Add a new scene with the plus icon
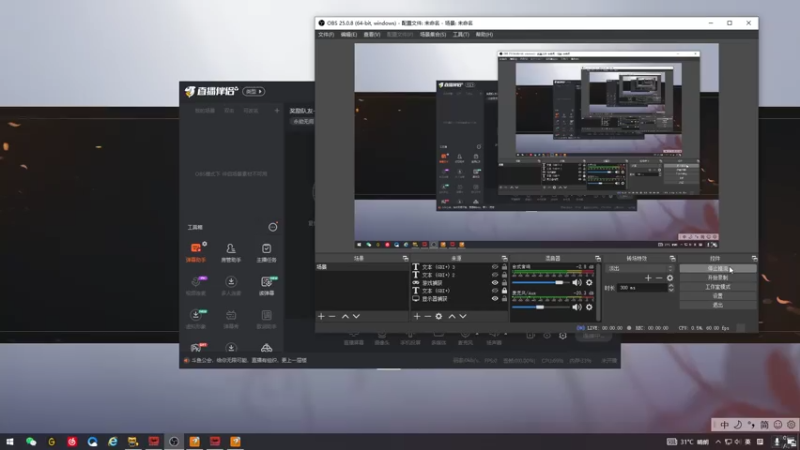Image resolution: width=800 pixels, height=450 pixels. pyautogui.click(x=321, y=316)
